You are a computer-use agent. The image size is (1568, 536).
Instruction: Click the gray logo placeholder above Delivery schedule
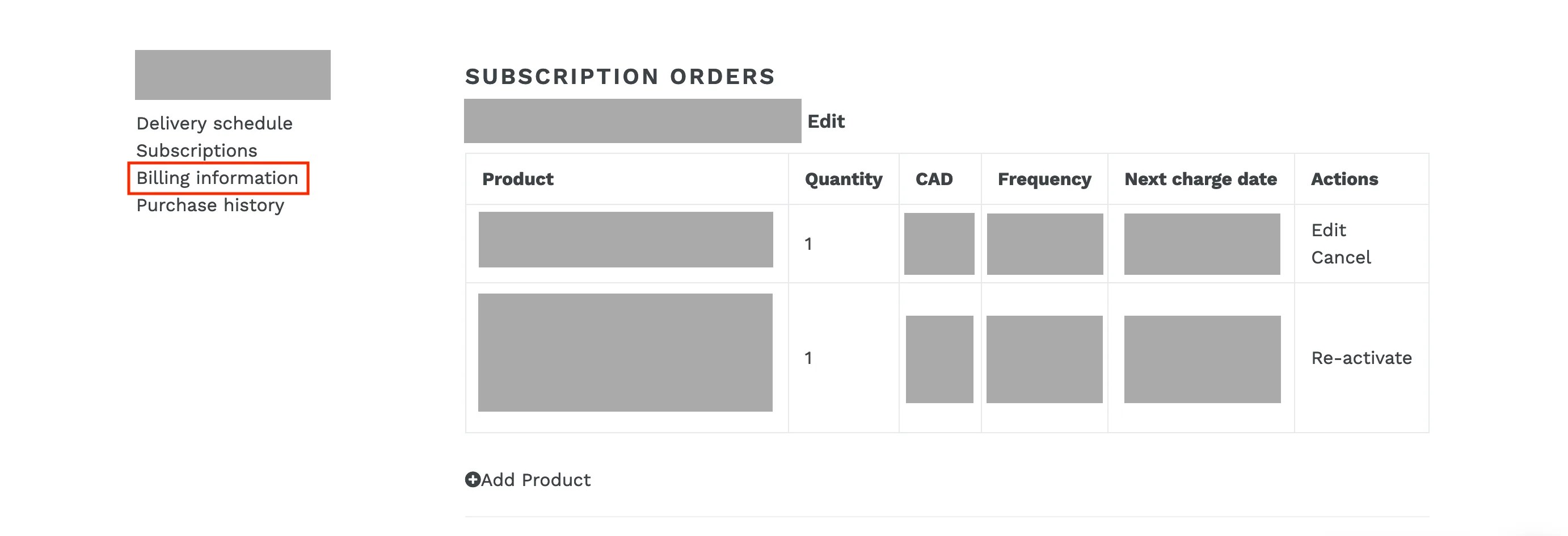click(x=233, y=75)
